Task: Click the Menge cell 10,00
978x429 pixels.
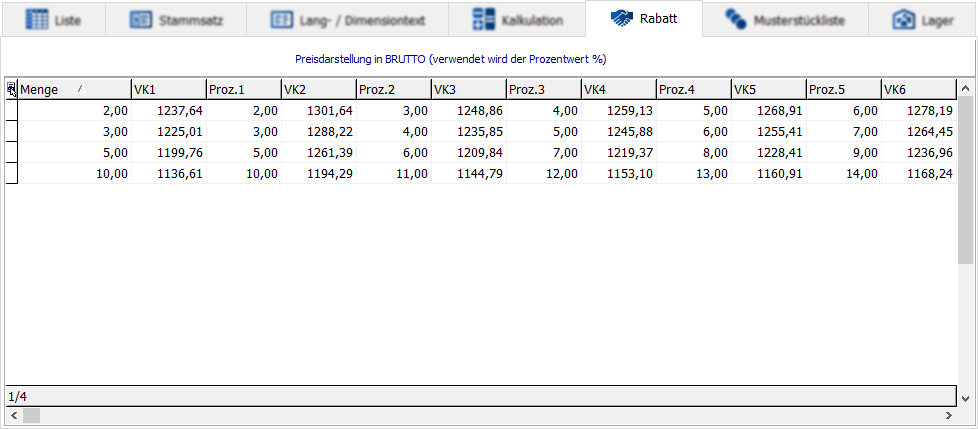Action: click(x=74, y=173)
